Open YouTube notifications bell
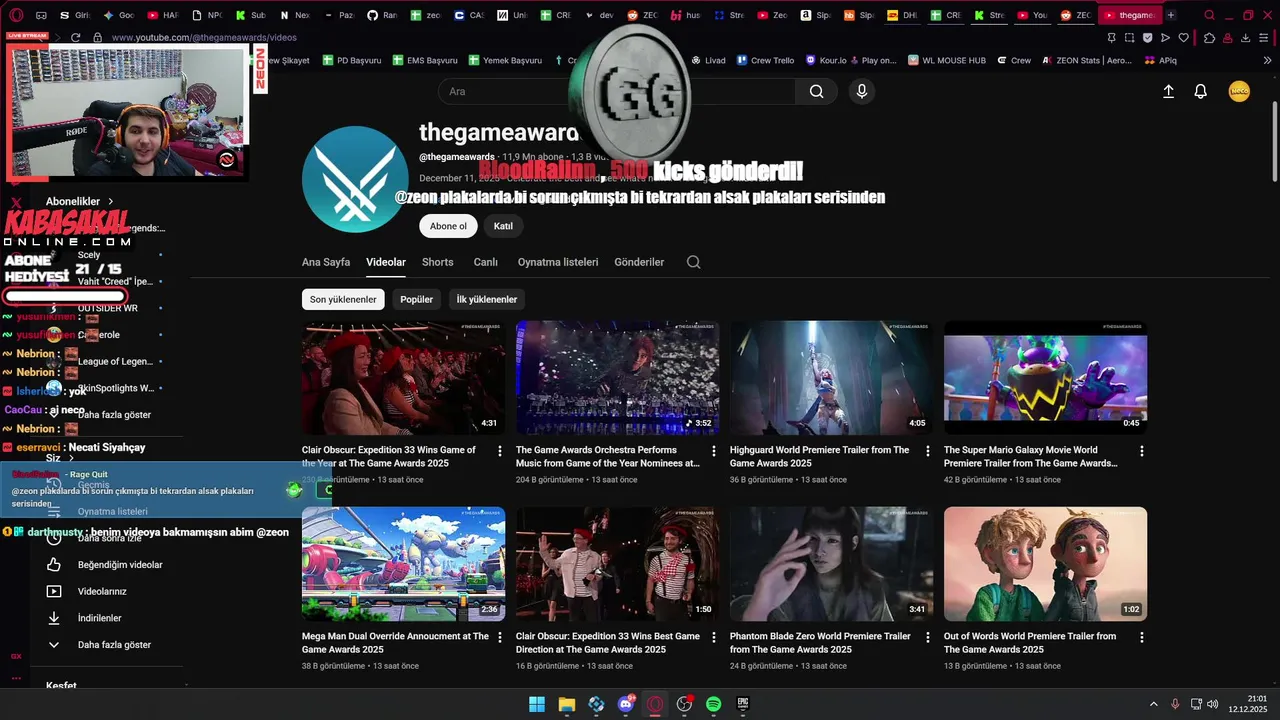 pyautogui.click(x=1201, y=91)
